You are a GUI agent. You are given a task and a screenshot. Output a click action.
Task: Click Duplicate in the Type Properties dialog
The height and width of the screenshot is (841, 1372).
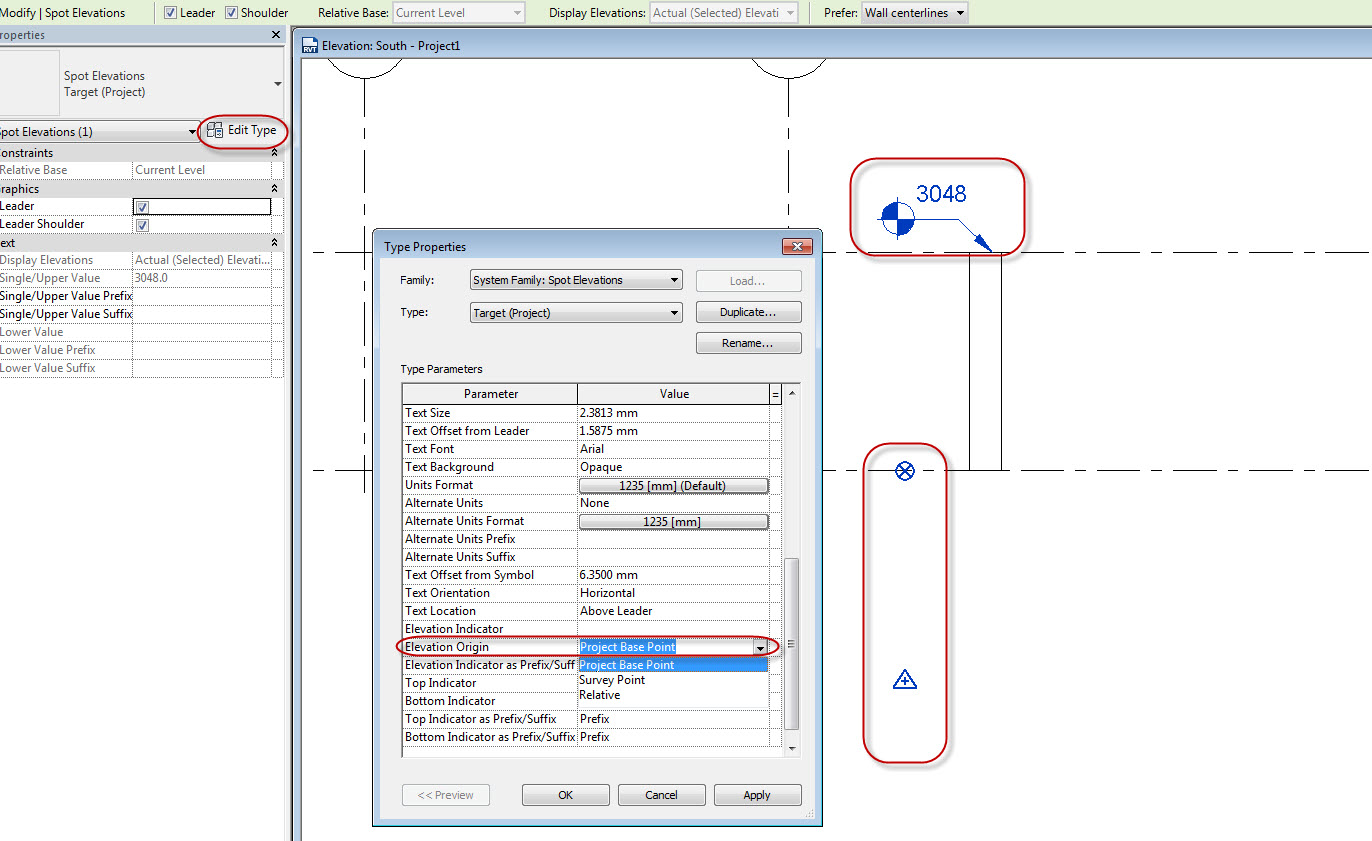(748, 312)
